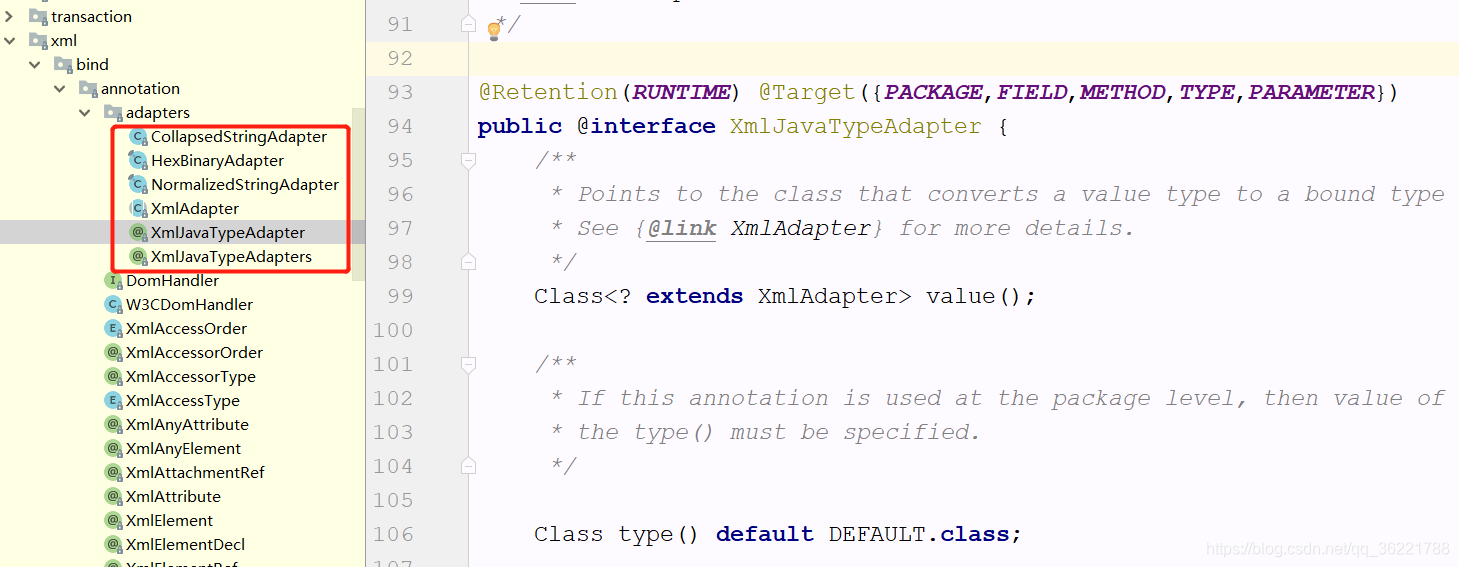Screen dimensions: 1459x567
Task: Select NormalizedStringAdapter in project tree
Action: (x=245, y=184)
